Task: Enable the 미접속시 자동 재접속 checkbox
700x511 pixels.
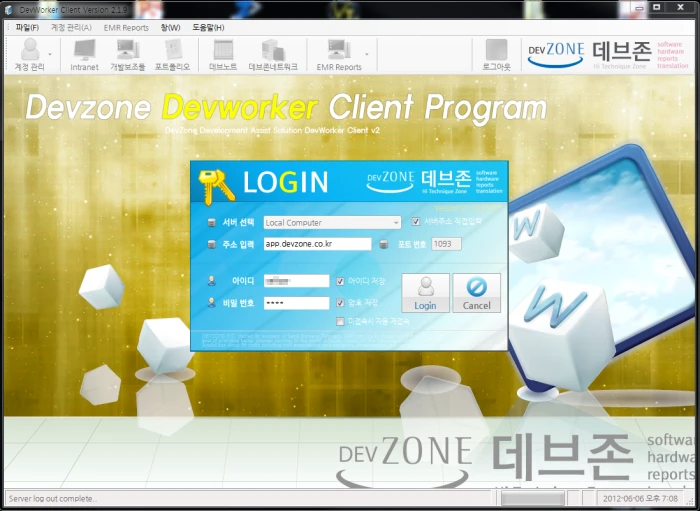Action: pos(340,321)
